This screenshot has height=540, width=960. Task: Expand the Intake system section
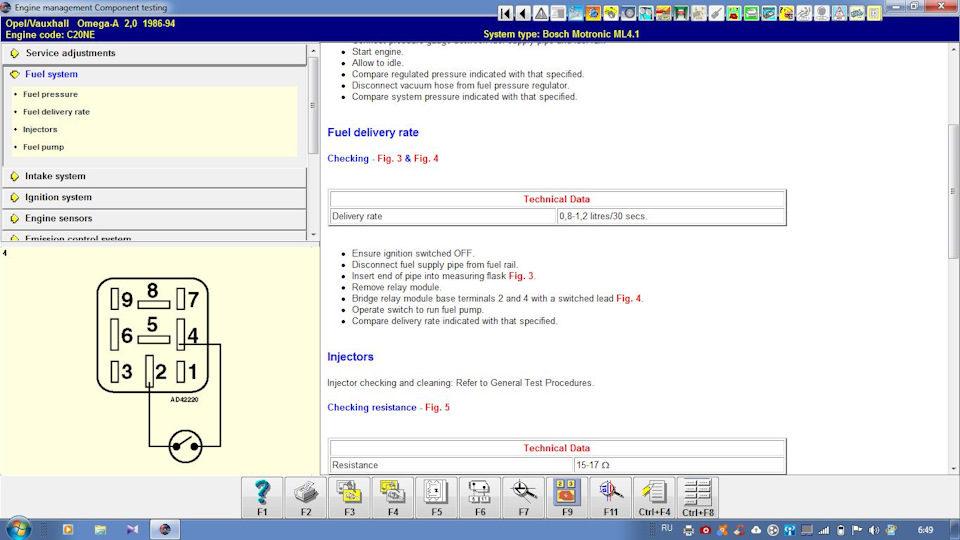point(154,176)
